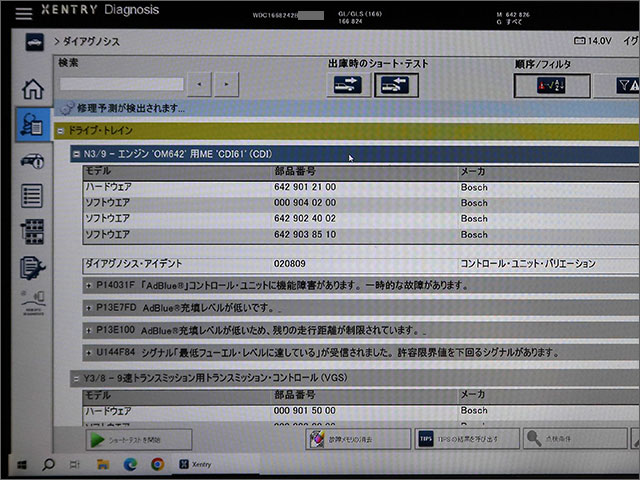Click diagnosis ident value 020809
Image resolution: width=640 pixels, height=480 pixels.
click(289, 264)
